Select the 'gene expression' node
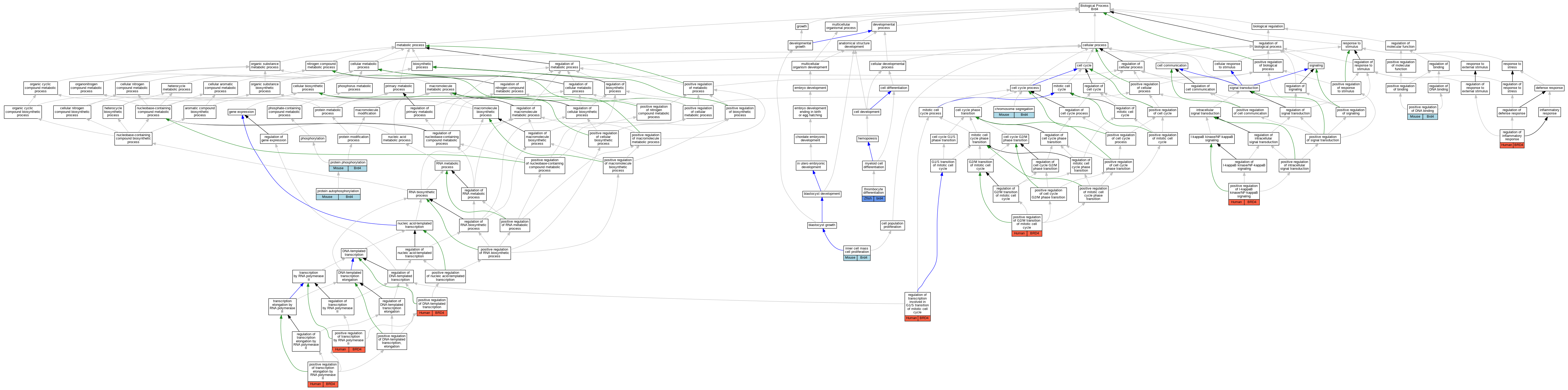Image resolution: width=1568 pixels, height=390 pixels. 241,112
